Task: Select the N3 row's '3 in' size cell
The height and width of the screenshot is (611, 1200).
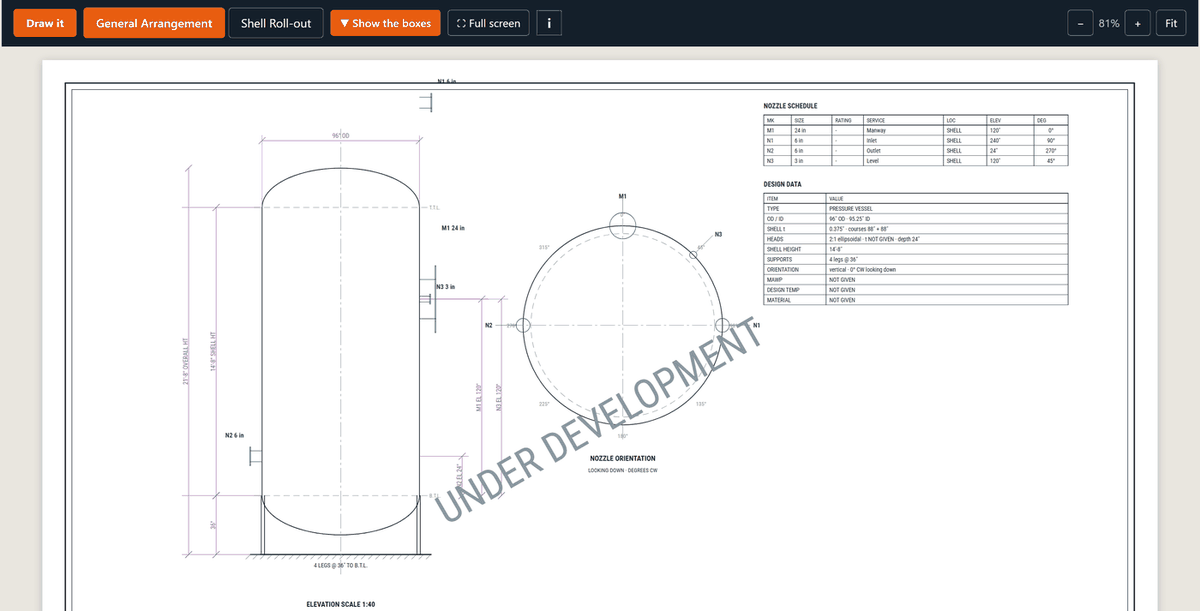Action: 811,160
